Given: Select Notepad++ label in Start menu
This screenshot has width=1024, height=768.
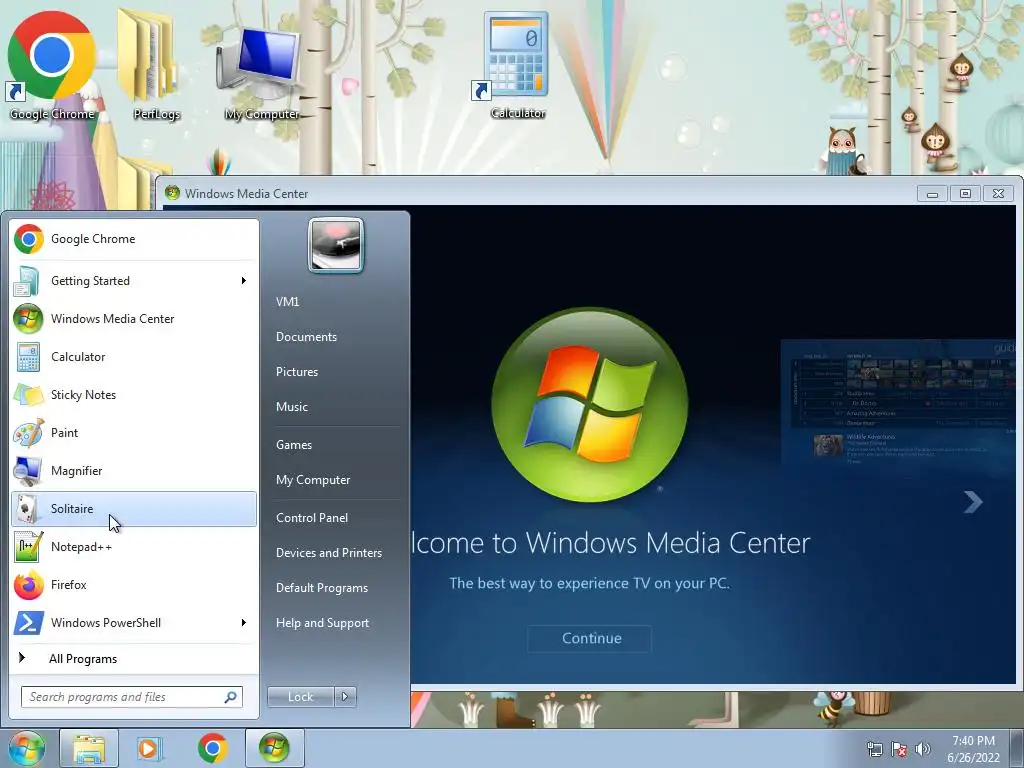Looking at the screenshot, I should click(x=81, y=547).
